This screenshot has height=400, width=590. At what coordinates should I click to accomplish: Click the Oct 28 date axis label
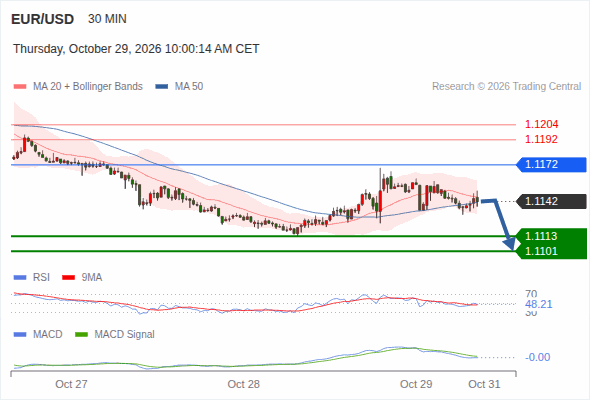(243, 384)
